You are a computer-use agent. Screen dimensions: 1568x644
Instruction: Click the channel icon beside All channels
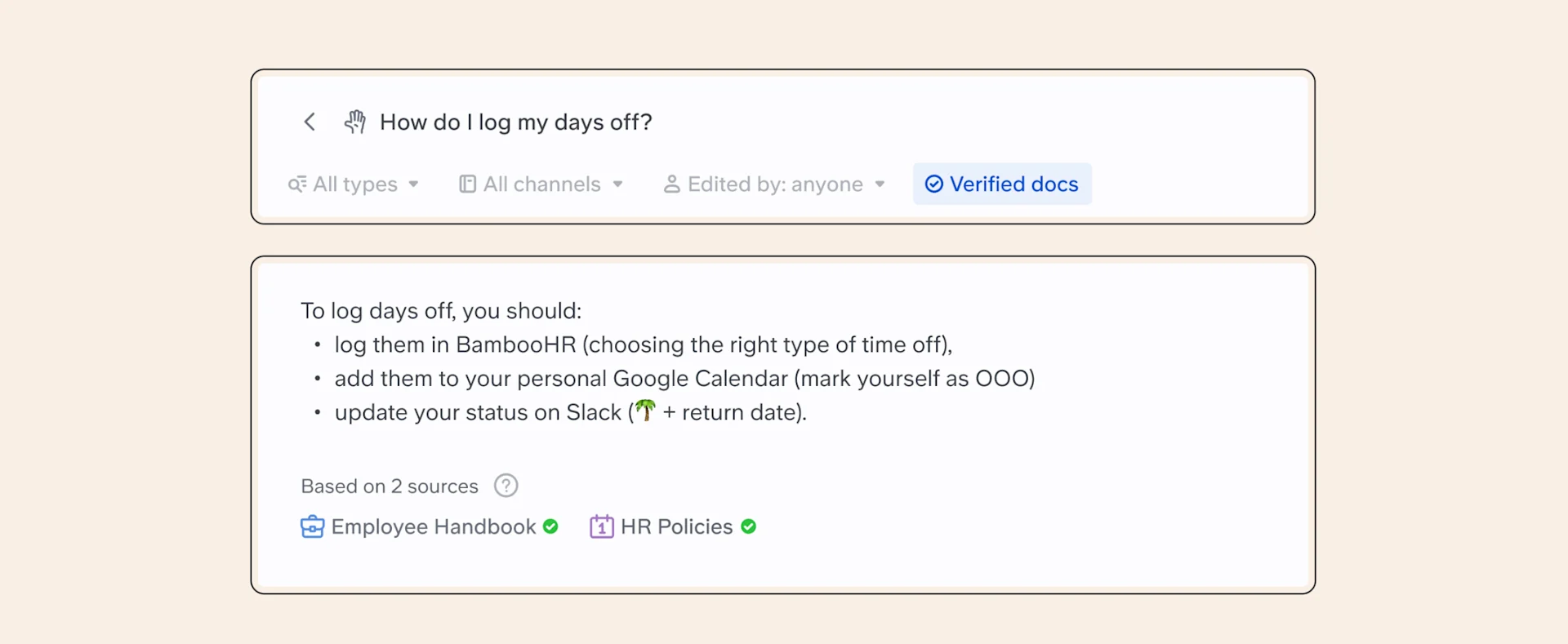(x=466, y=184)
